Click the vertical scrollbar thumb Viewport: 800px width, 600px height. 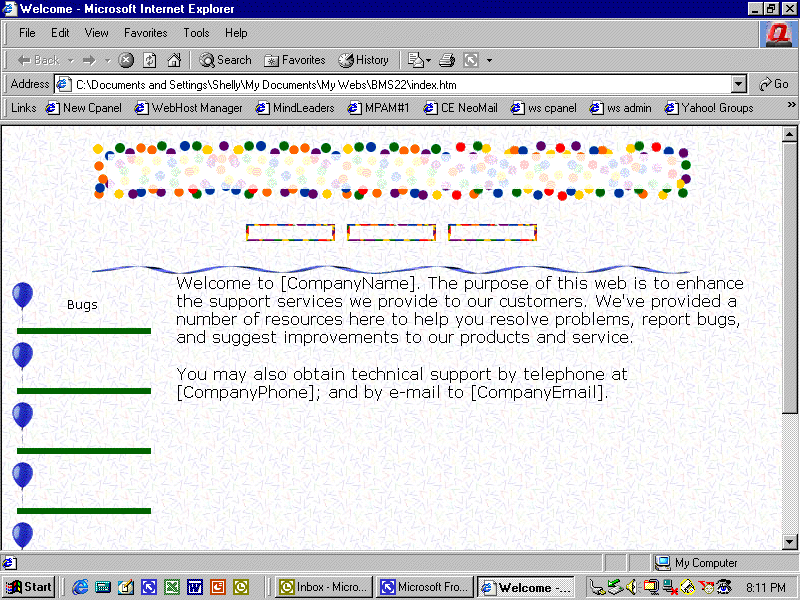click(x=789, y=278)
